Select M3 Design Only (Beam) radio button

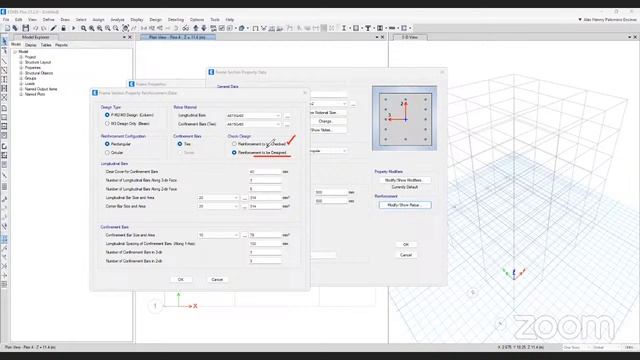click(x=107, y=123)
